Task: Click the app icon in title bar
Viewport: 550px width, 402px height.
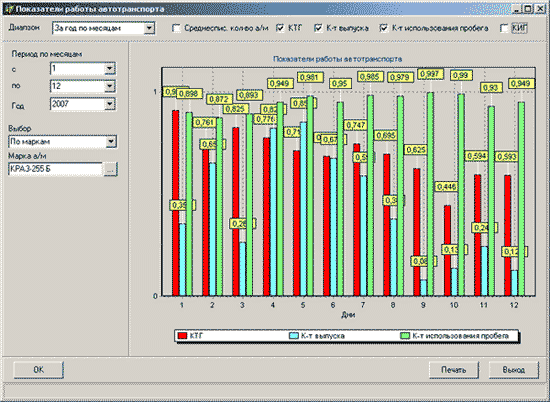Action: coord(9,9)
